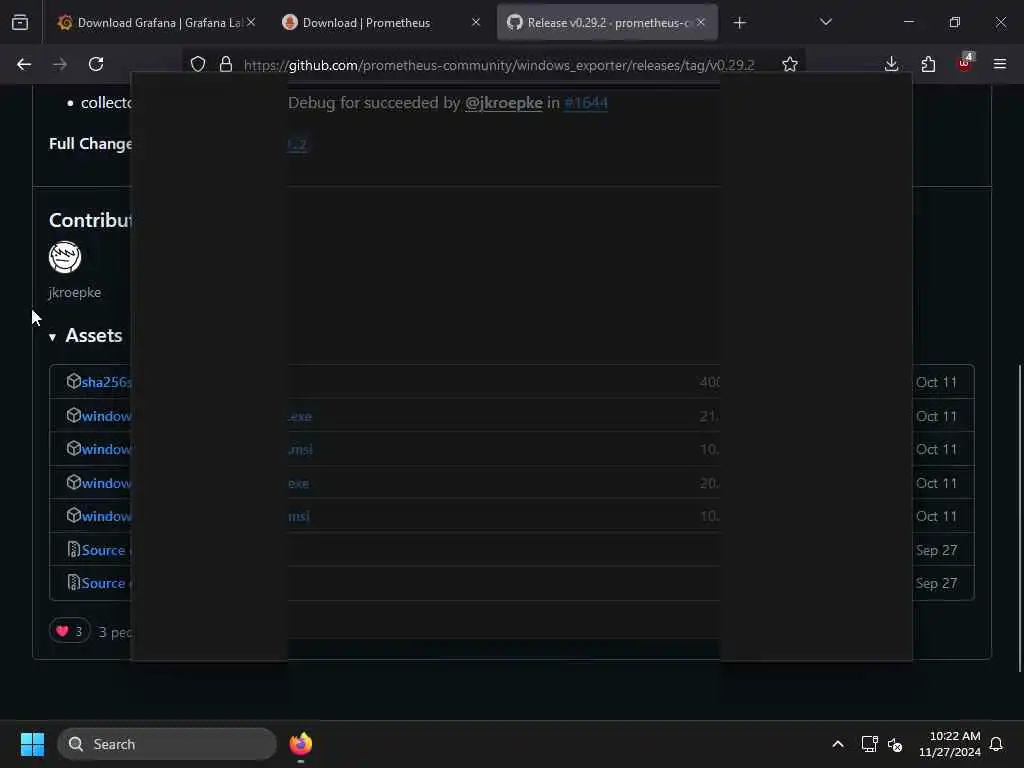The image size is (1024, 768).
Task: Reload the current page
Action: [x=96, y=64]
